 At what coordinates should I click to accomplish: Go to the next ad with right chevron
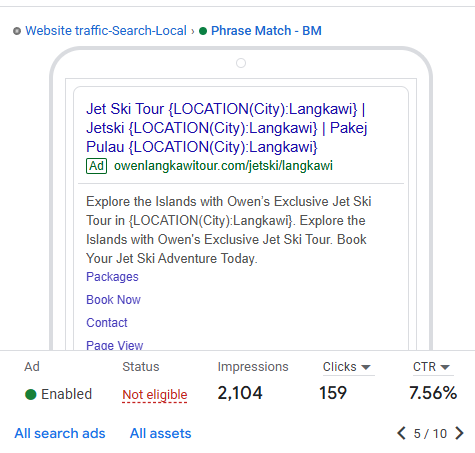[459, 433]
